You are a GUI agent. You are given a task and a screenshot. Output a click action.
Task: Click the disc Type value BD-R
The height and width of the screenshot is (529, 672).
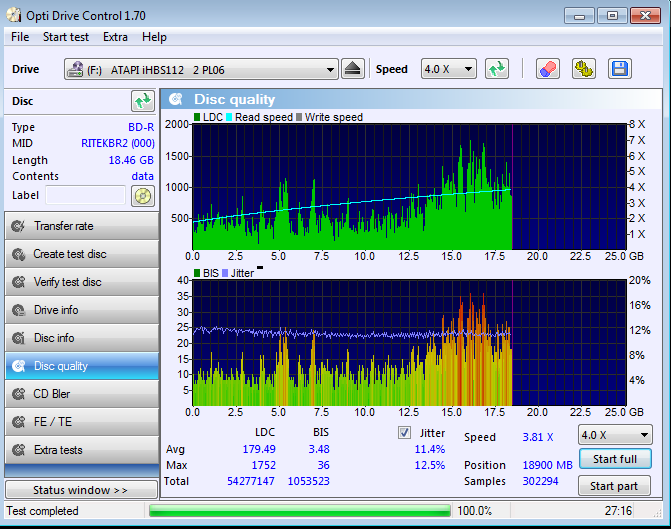[x=141, y=127]
